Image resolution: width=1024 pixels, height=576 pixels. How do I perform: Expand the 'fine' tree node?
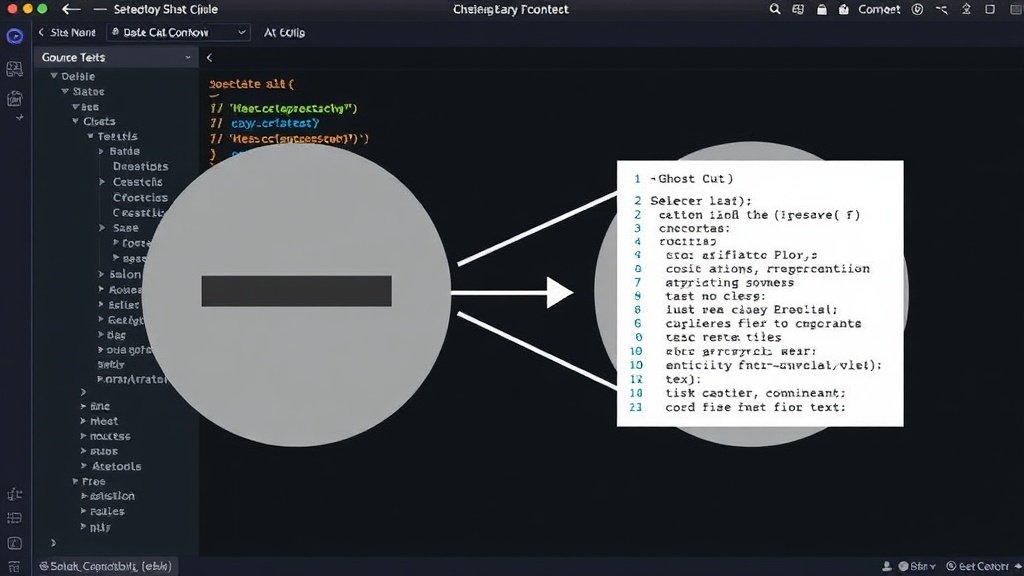click(83, 406)
